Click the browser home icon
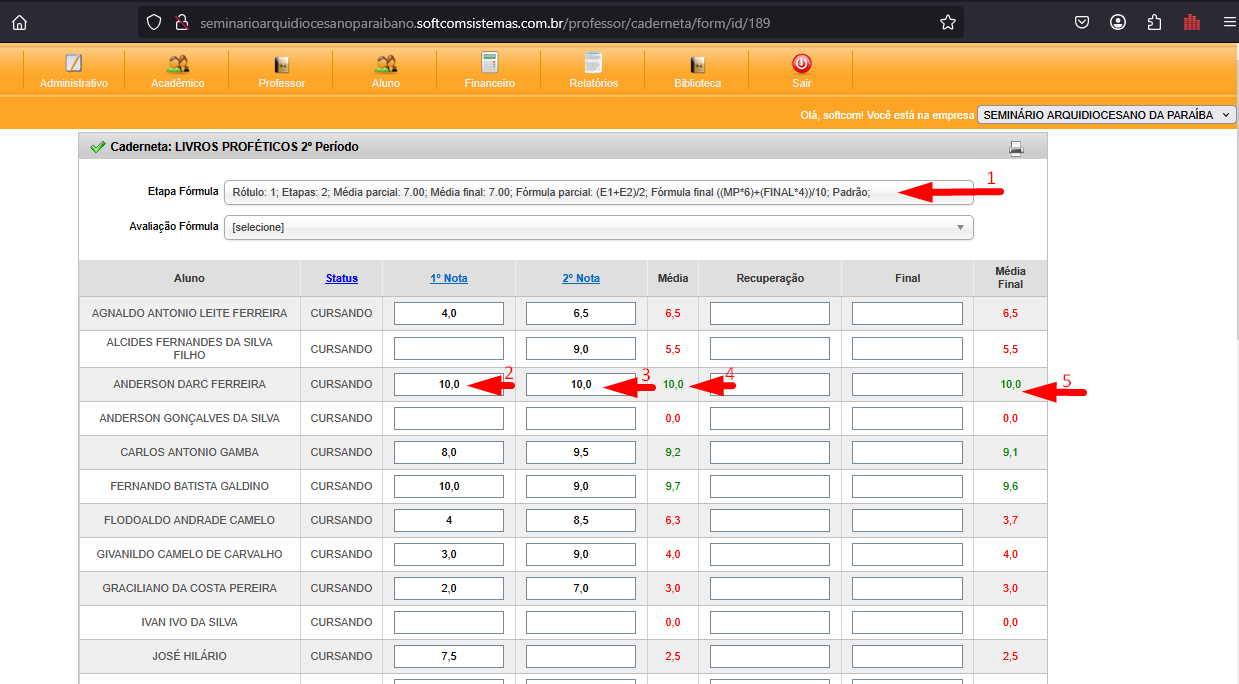Screen dimensions: 1239x684 click(x=19, y=22)
